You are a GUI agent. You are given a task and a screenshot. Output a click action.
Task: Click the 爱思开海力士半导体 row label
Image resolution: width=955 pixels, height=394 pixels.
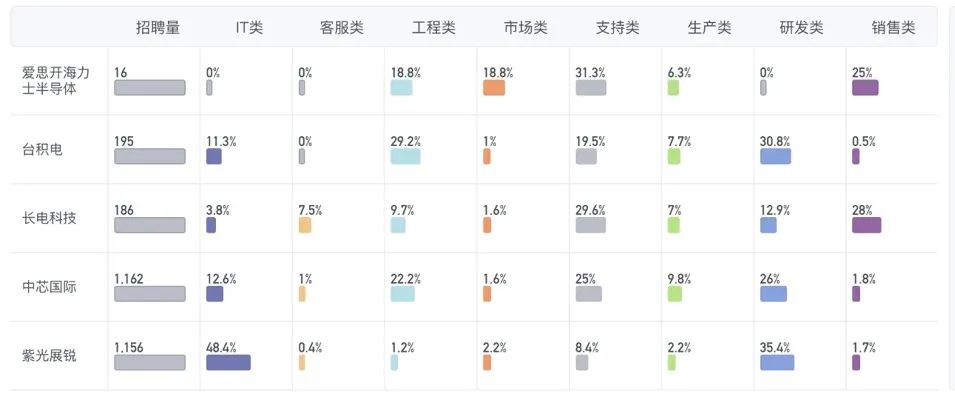point(56,81)
